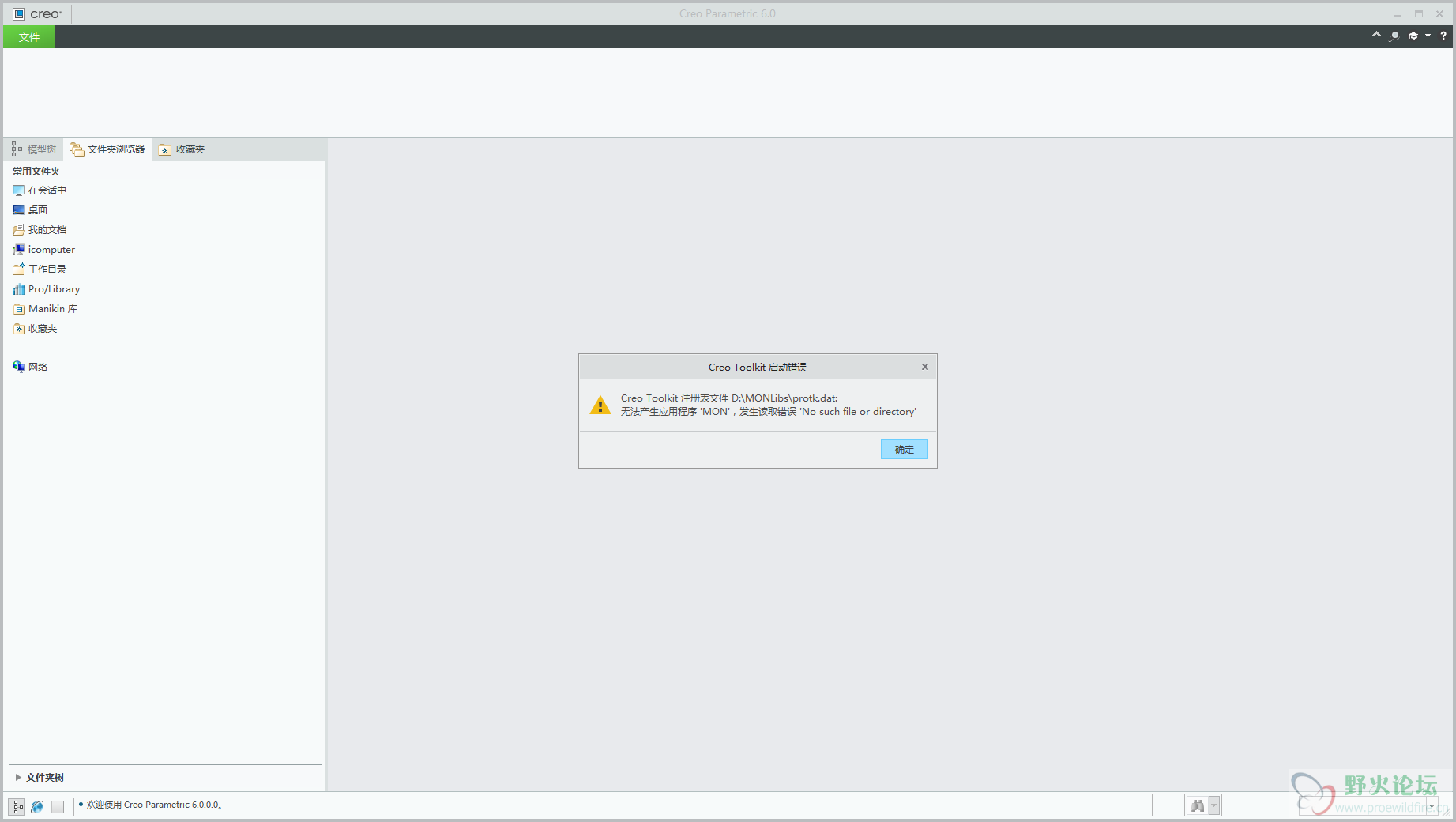Click the 常用文件夹 heading

(36, 171)
